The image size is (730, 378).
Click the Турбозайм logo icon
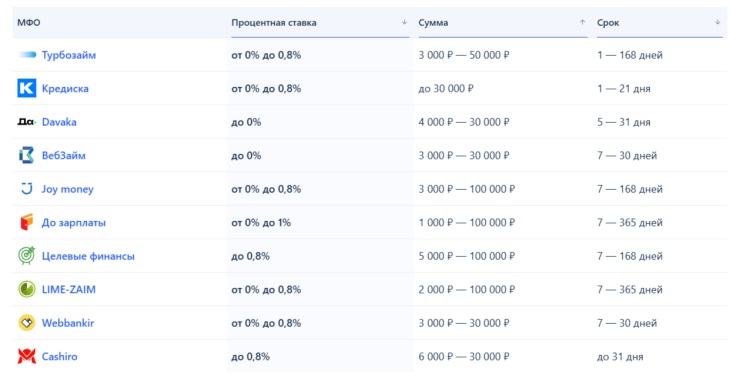click(27, 55)
